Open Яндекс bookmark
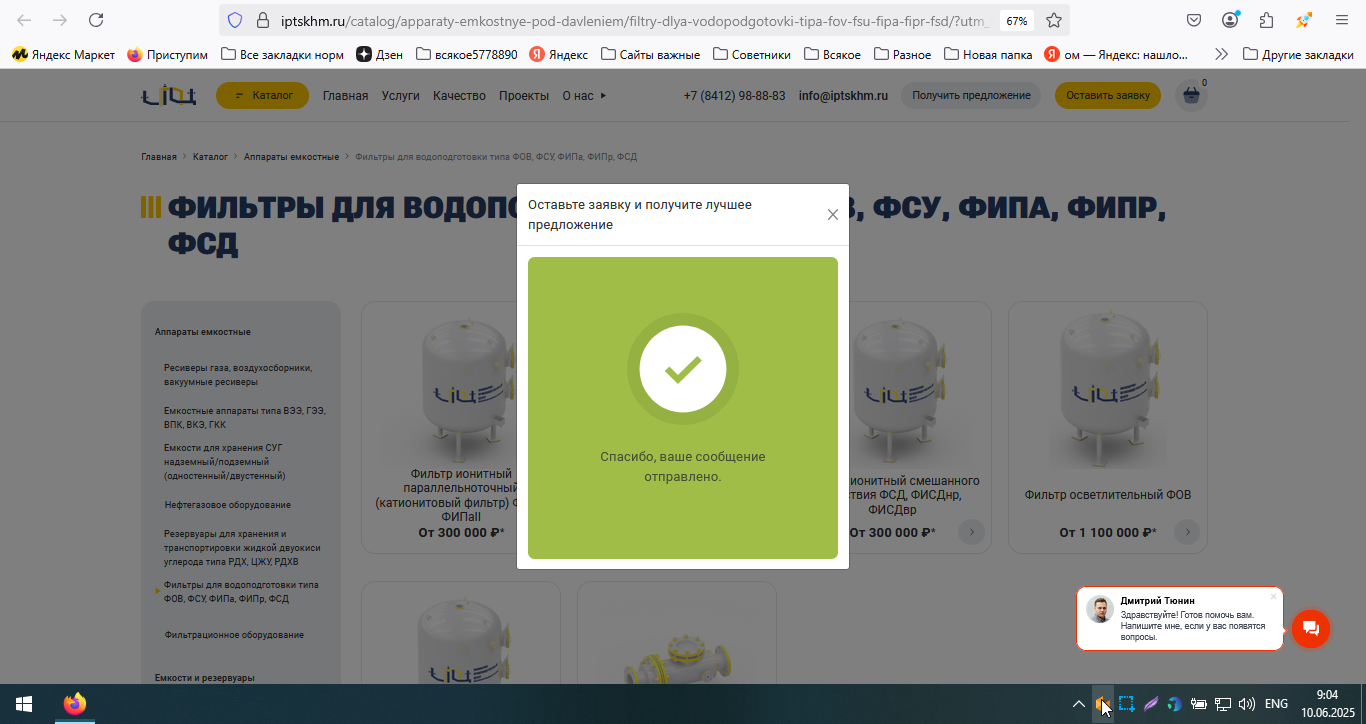 [559, 55]
